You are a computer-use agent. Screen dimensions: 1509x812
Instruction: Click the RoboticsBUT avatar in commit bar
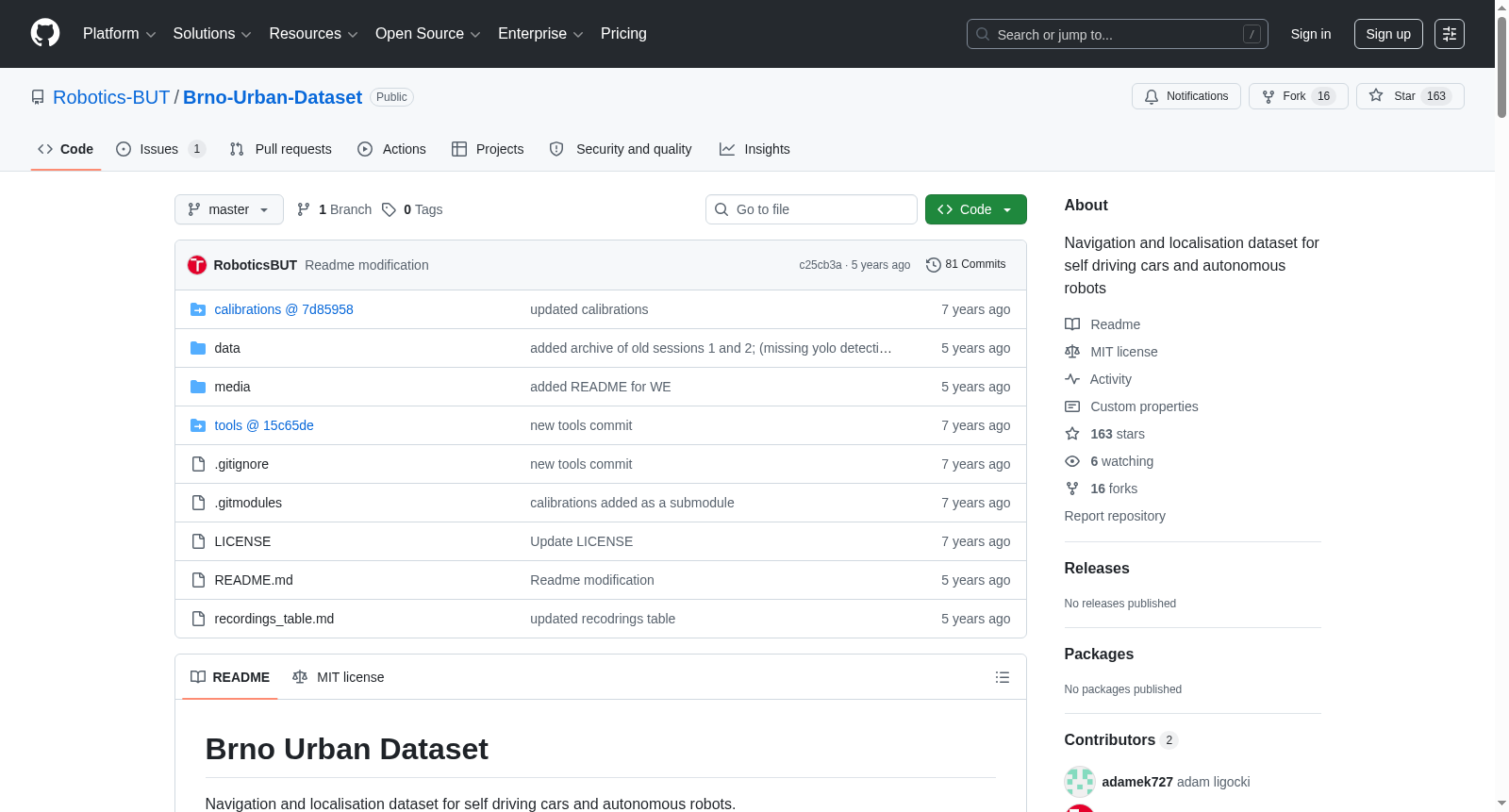click(197, 265)
